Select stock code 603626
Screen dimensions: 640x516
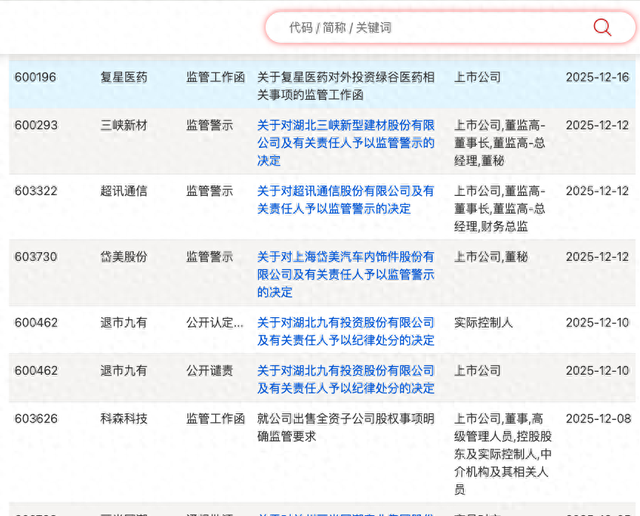[x=36, y=419]
